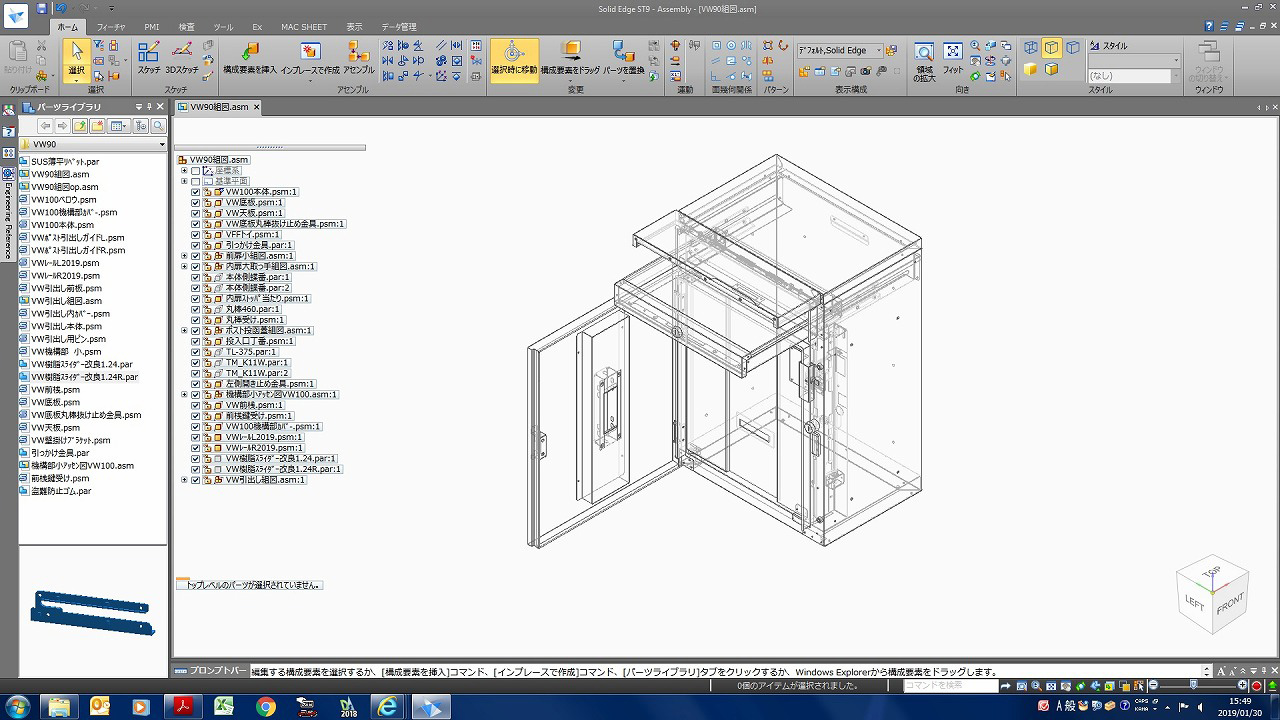Switch to the 検査 ribbon tab
1280x720 pixels.
(187, 27)
